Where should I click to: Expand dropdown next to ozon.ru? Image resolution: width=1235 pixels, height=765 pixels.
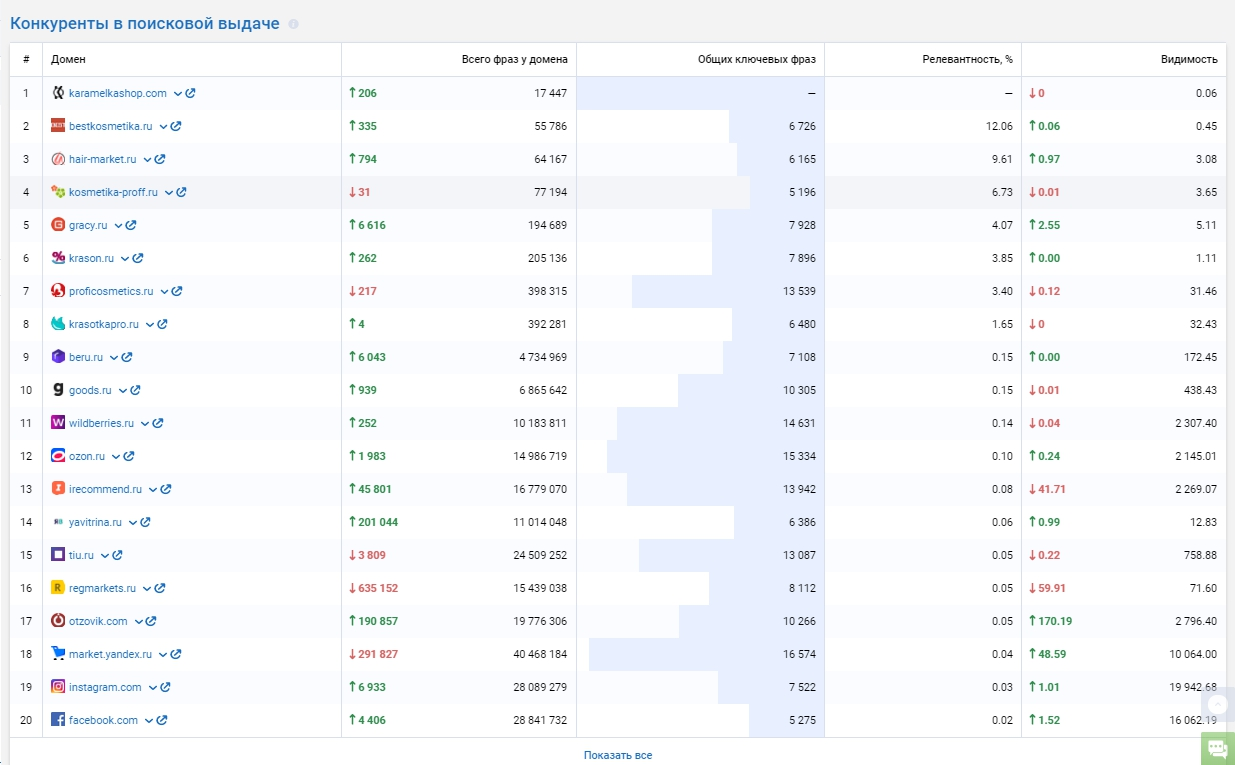tap(116, 456)
